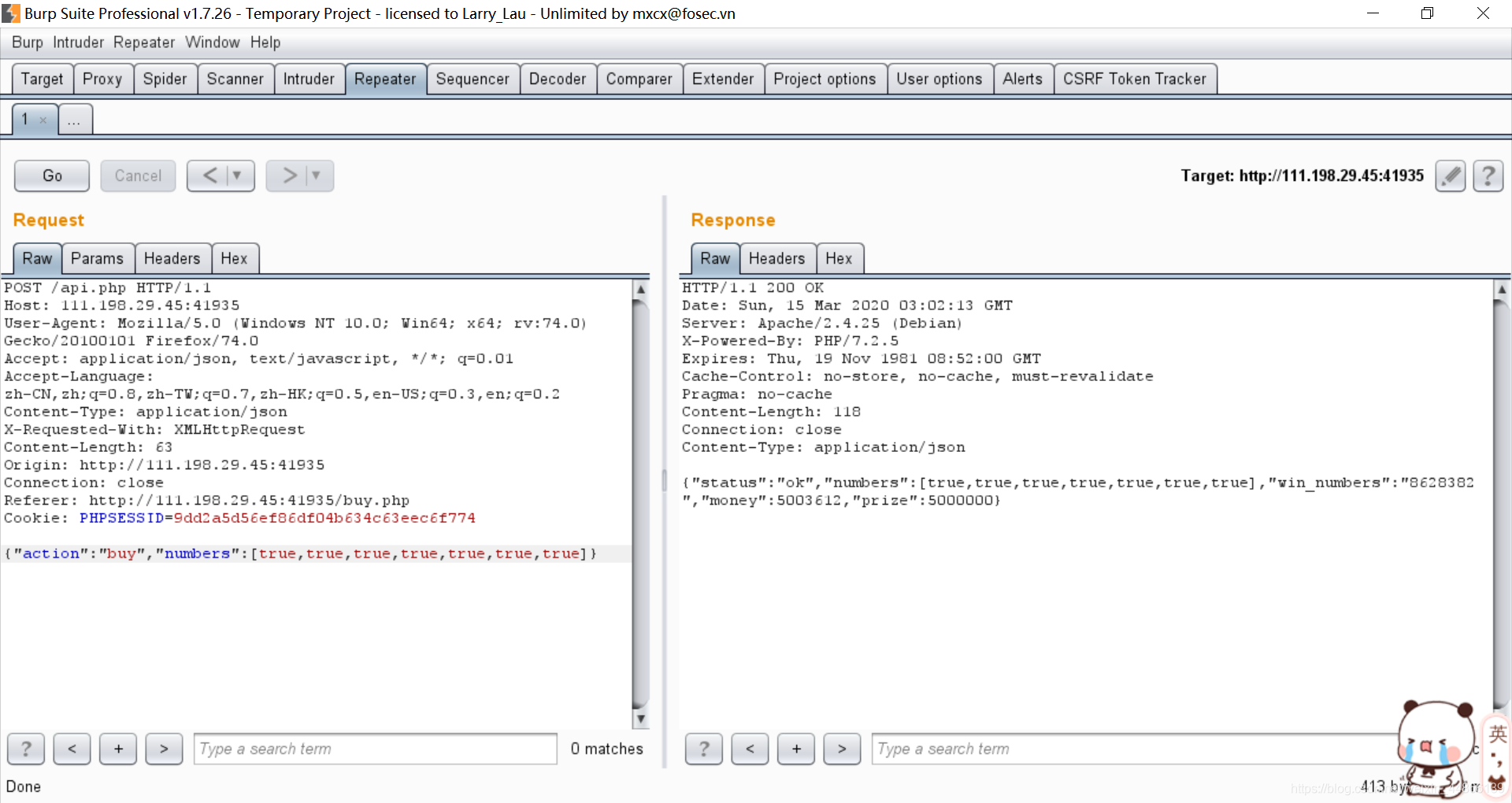Switch to the Intruder tool tab
Viewport: 1512px width, 803px height.
tap(309, 79)
